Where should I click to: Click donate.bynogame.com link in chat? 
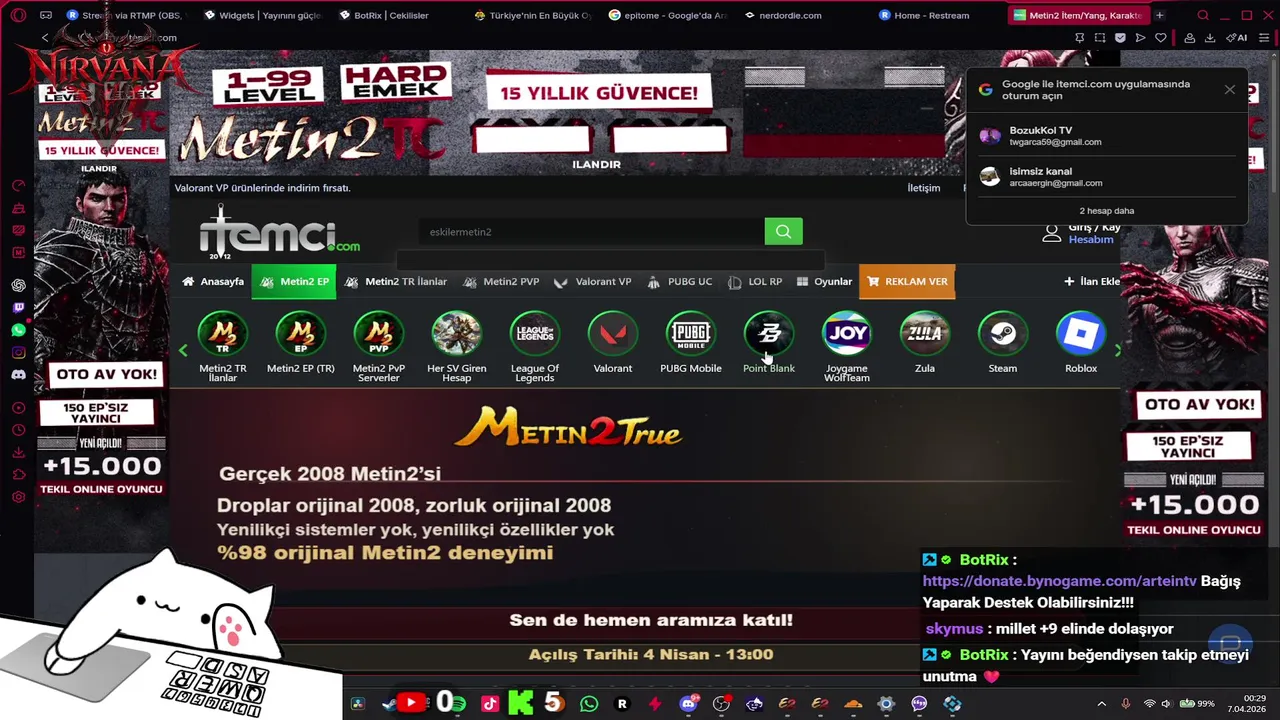pos(1059,581)
